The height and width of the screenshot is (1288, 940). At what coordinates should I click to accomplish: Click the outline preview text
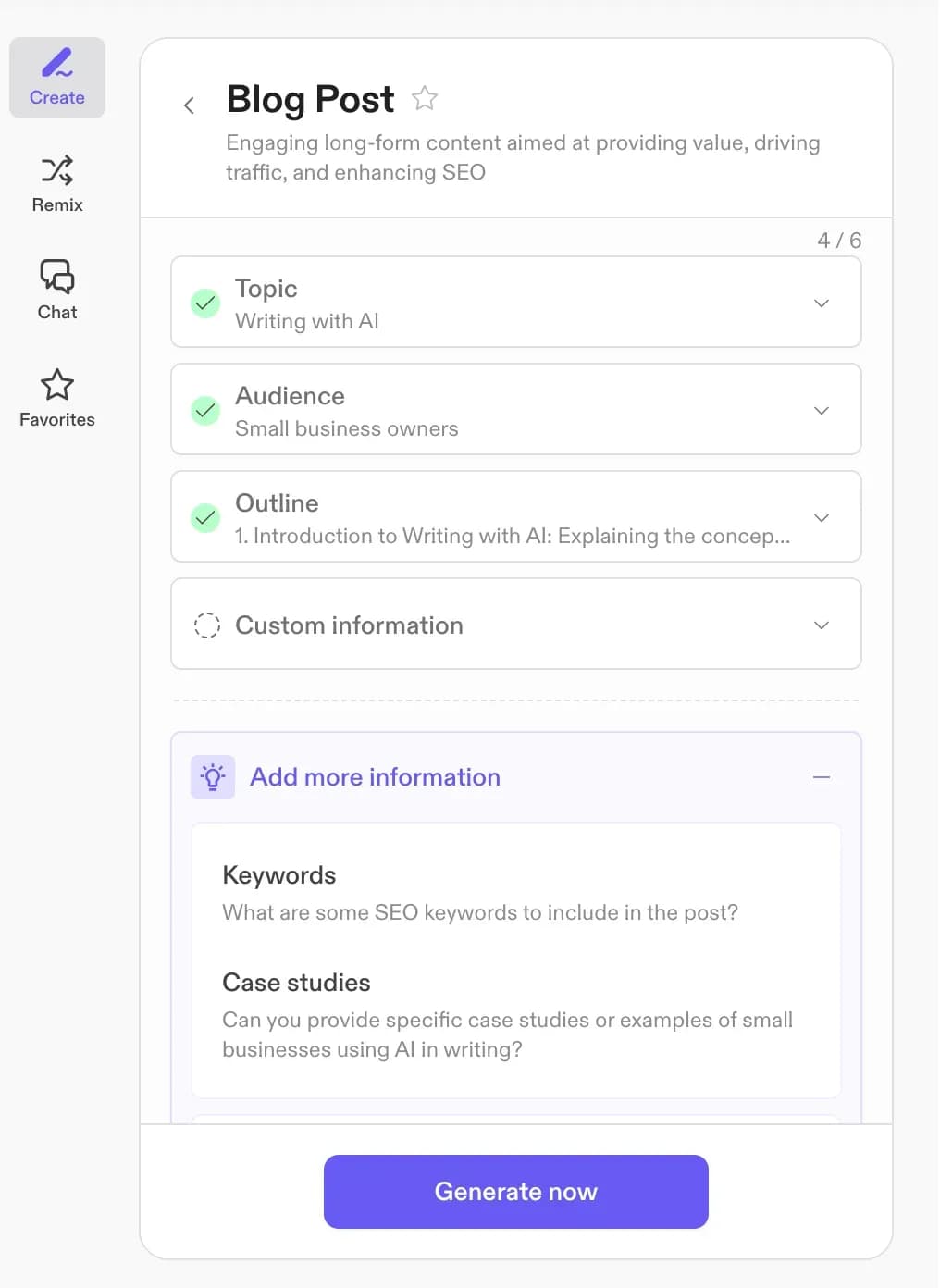[x=513, y=536]
